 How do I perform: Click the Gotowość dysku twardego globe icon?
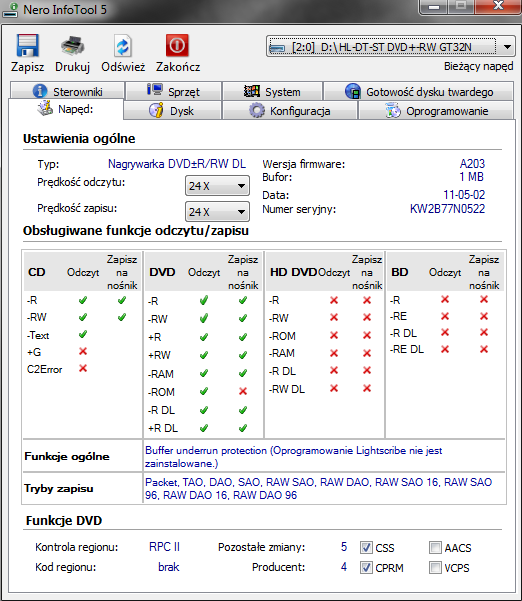click(353, 91)
